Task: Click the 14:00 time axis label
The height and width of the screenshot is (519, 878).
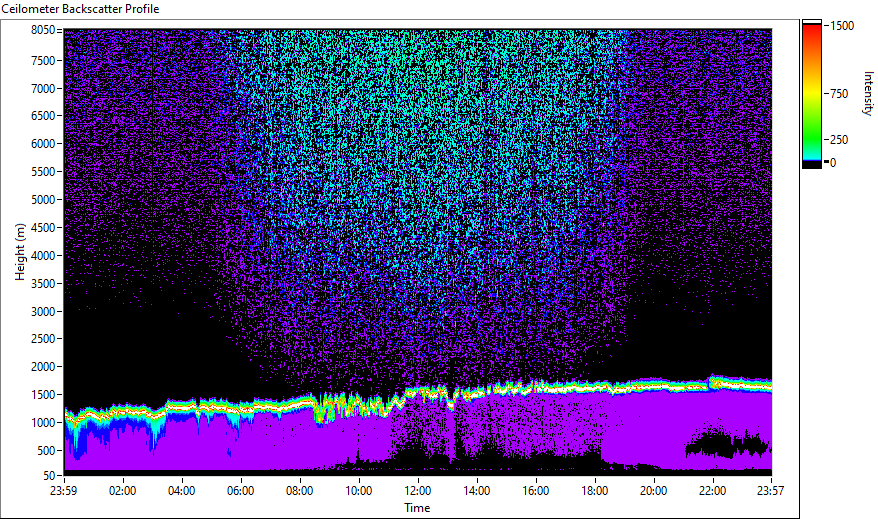Action: [477, 491]
